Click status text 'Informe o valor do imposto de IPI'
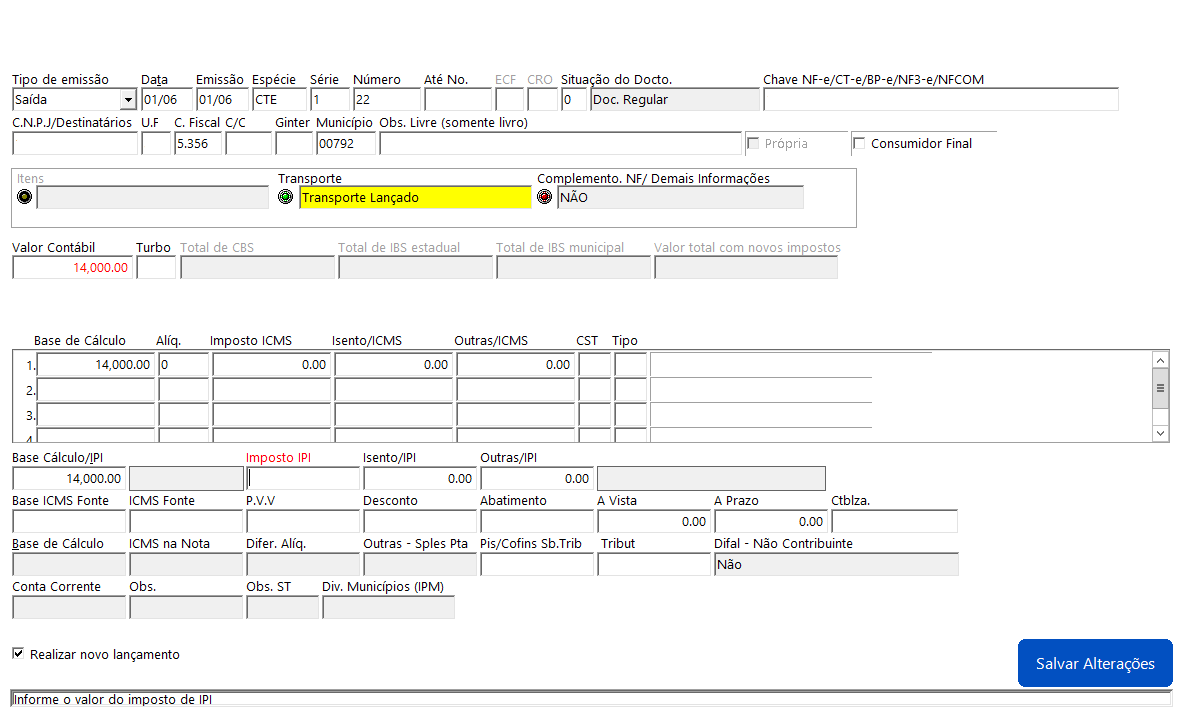The height and width of the screenshot is (707, 1185). tap(113, 699)
